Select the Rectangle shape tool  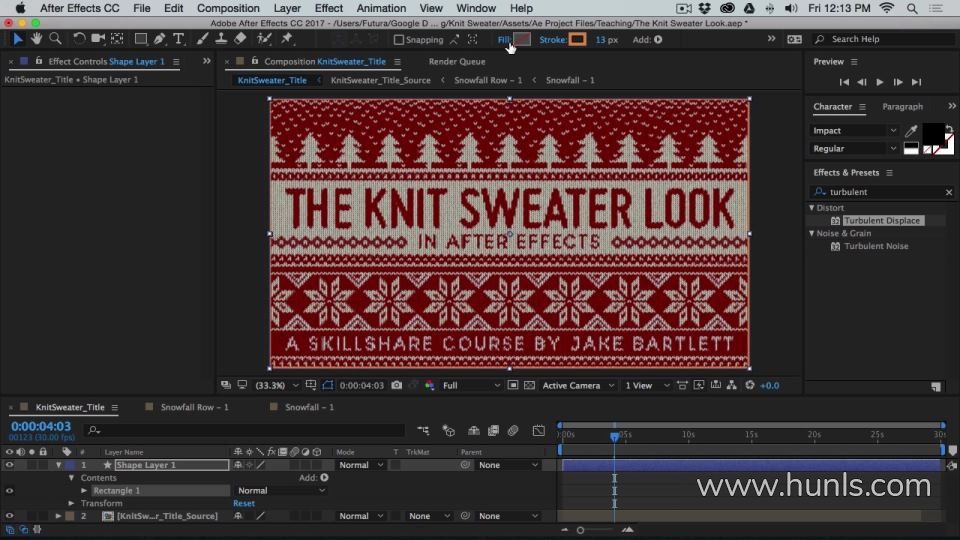[140, 39]
